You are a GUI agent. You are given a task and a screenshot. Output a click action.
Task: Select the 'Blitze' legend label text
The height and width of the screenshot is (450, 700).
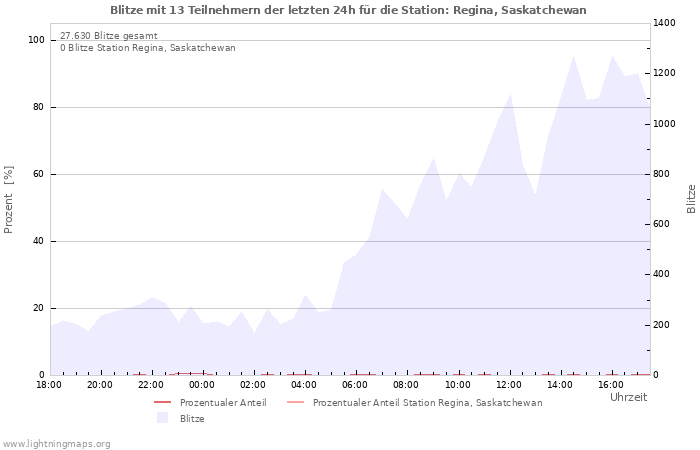click(x=192, y=419)
